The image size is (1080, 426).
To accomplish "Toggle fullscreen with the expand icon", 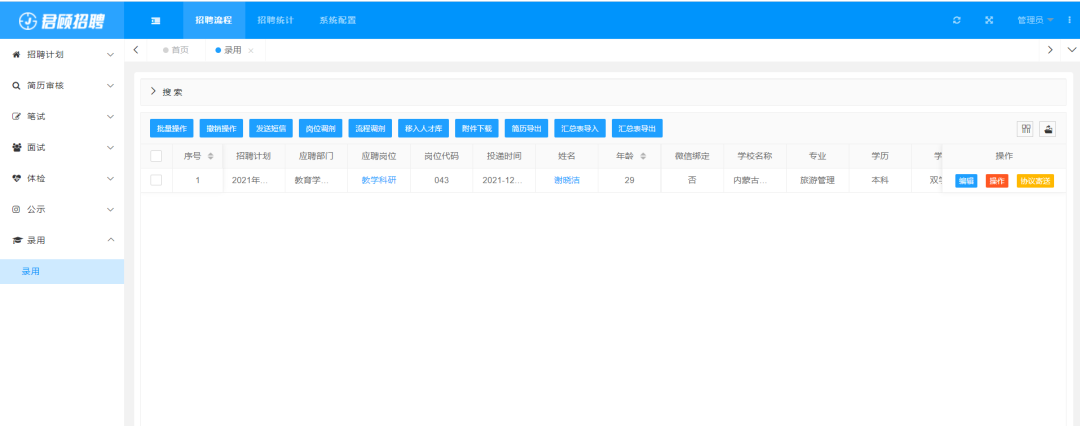I will (989, 20).
